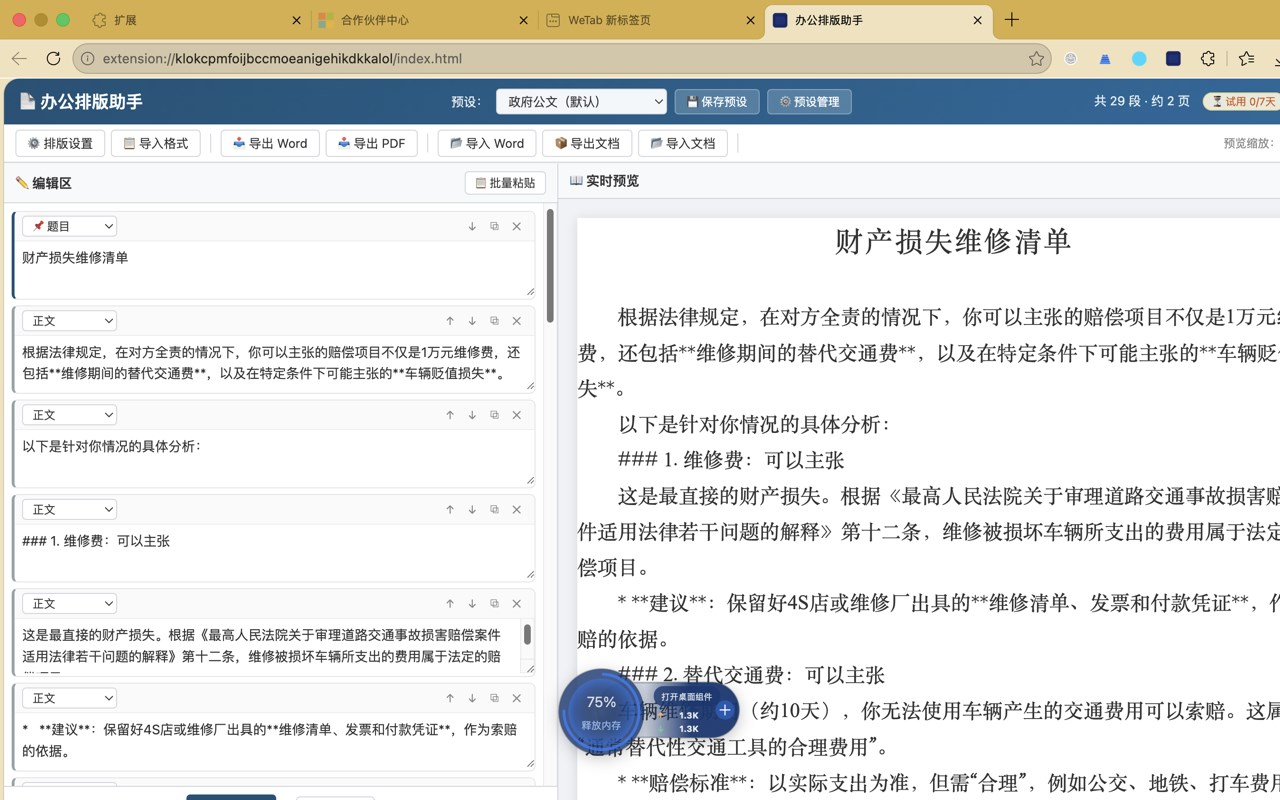Duplicate the ### 1. 维修费 block
This screenshot has height=800, width=1280.
[494, 509]
